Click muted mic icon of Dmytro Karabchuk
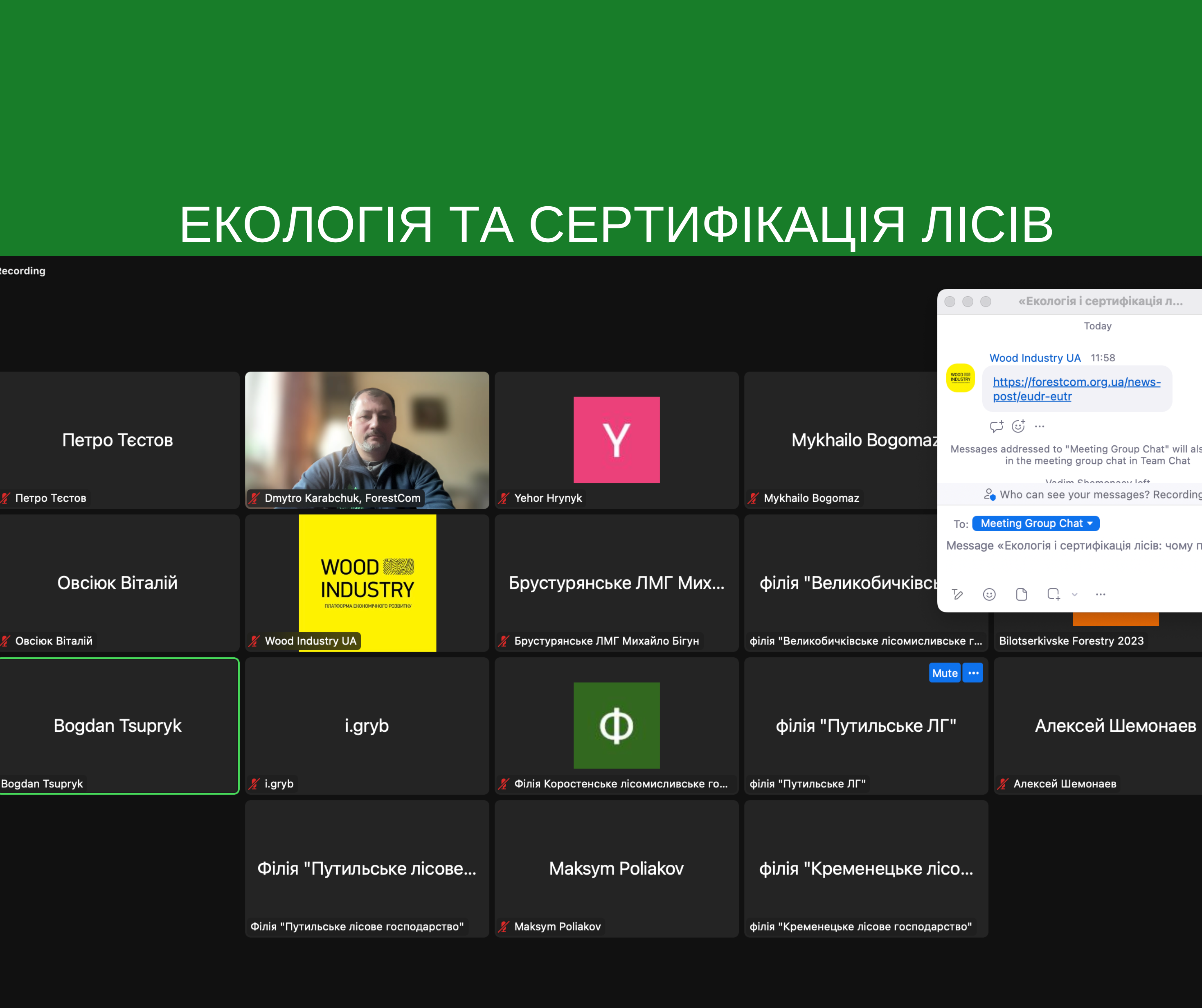The width and height of the screenshot is (1202, 1008). pos(254,498)
